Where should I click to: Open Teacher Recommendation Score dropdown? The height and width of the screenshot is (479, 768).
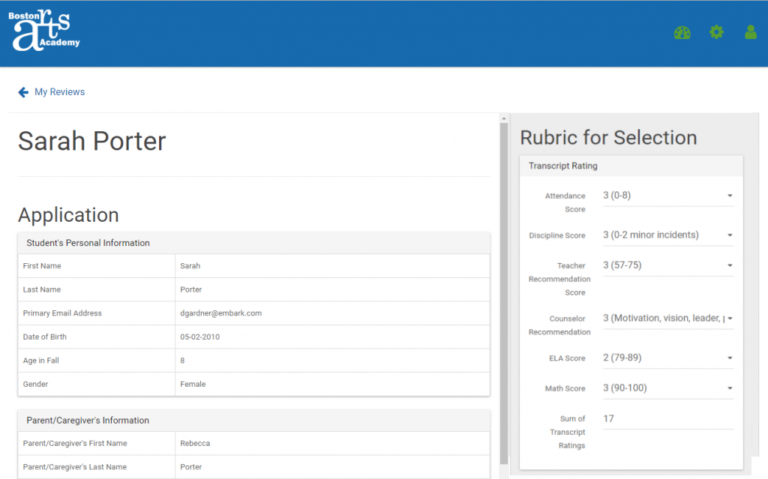pos(667,265)
